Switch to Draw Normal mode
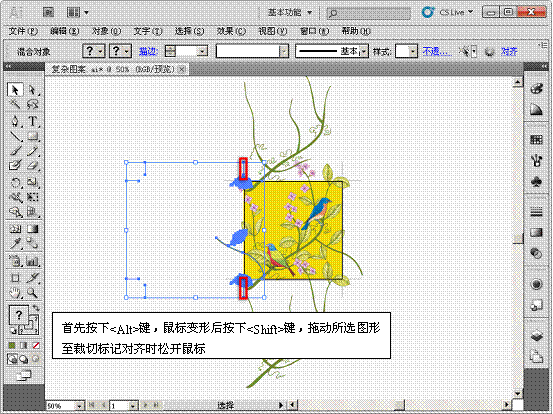 [12, 359]
